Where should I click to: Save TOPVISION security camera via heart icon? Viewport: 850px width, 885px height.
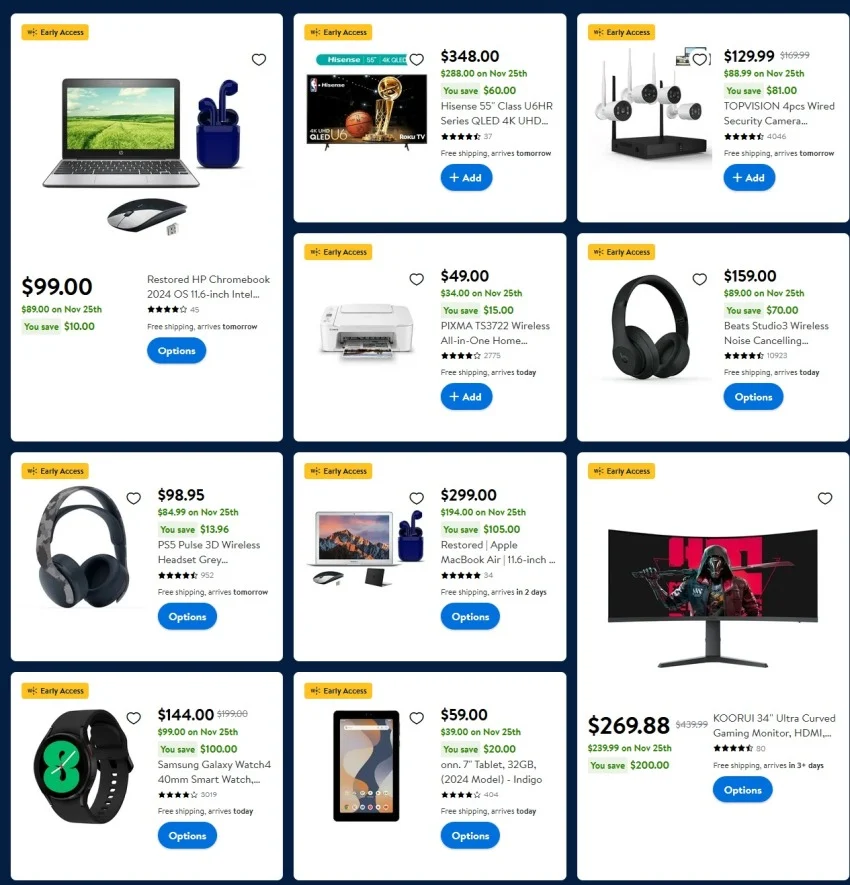[699, 59]
